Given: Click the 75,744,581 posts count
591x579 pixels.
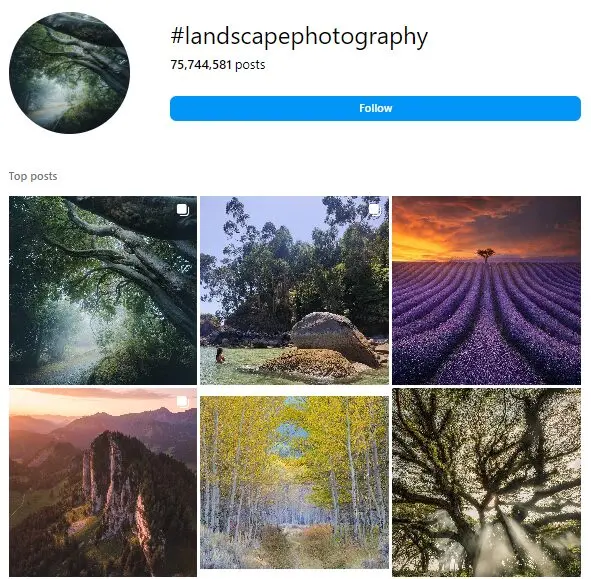Looking at the screenshot, I should point(217,65).
